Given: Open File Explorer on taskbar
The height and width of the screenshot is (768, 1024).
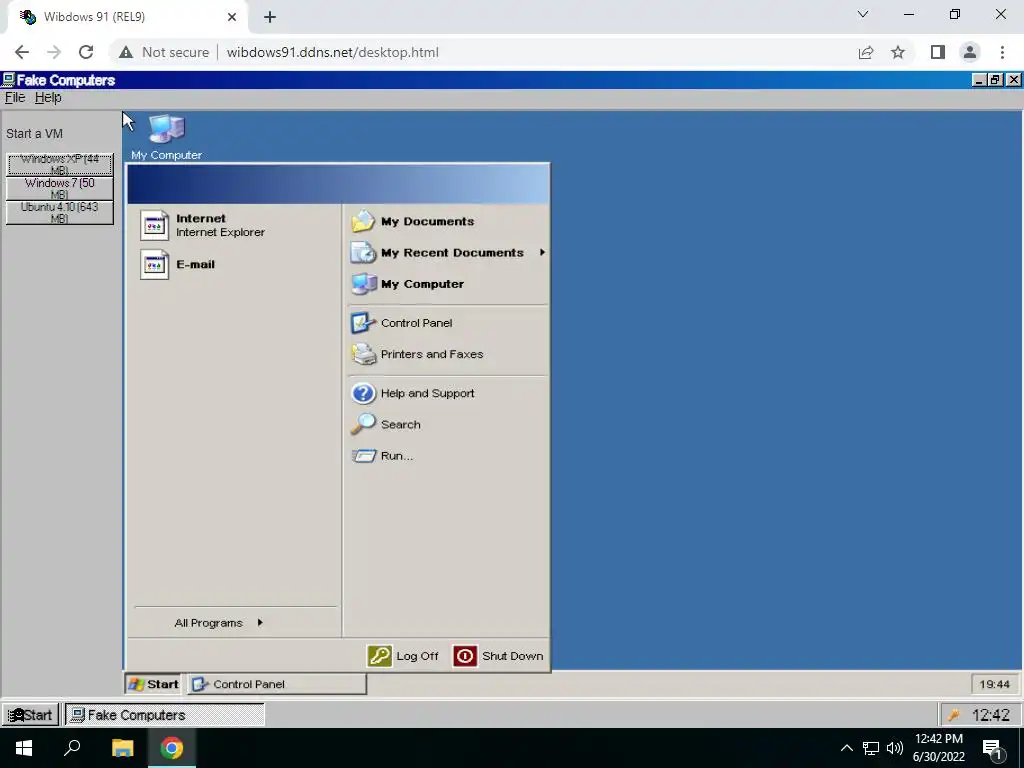Looking at the screenshot, I should coord(122,748).
